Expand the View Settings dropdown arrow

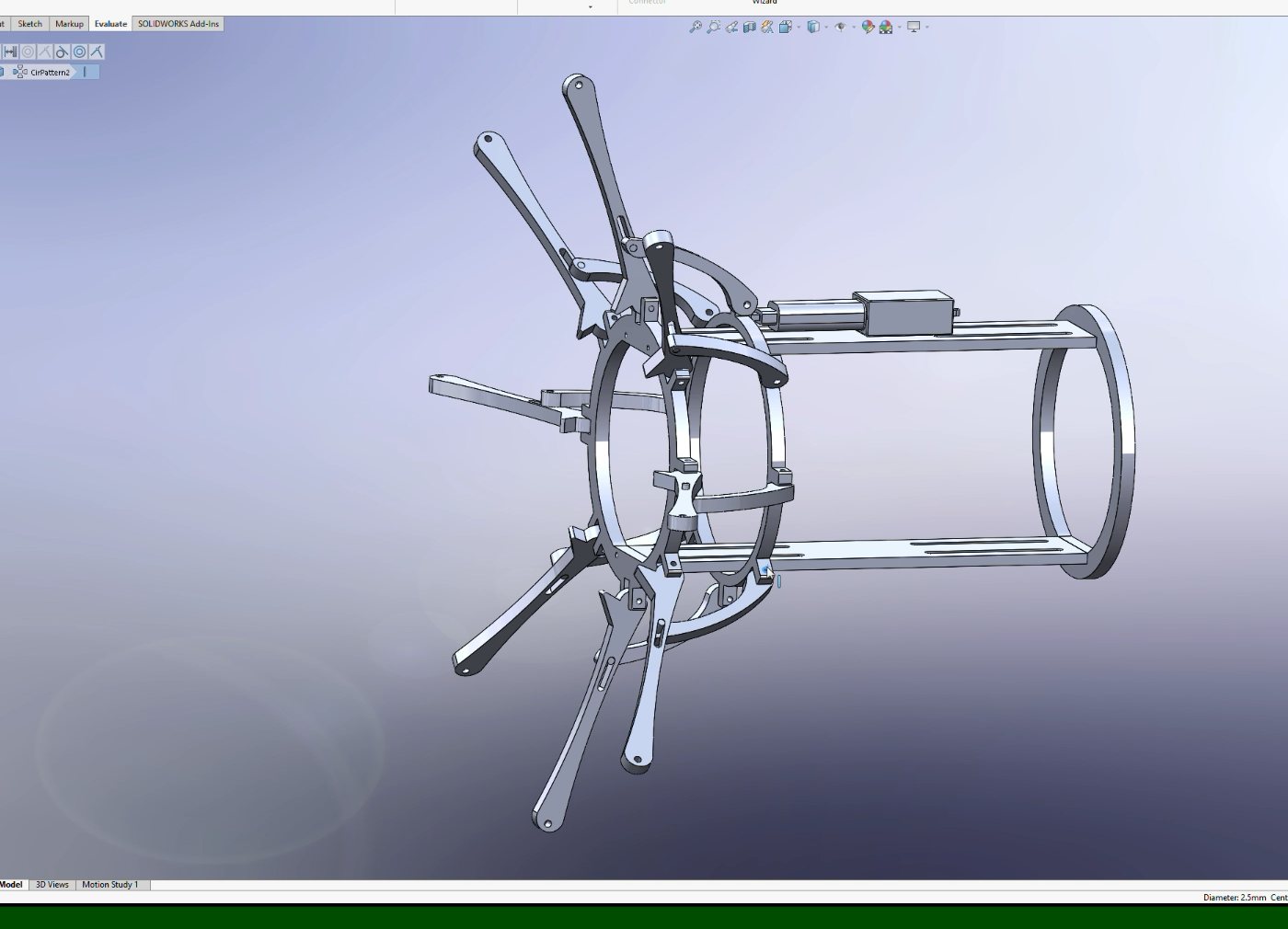[x=926, y=27]
